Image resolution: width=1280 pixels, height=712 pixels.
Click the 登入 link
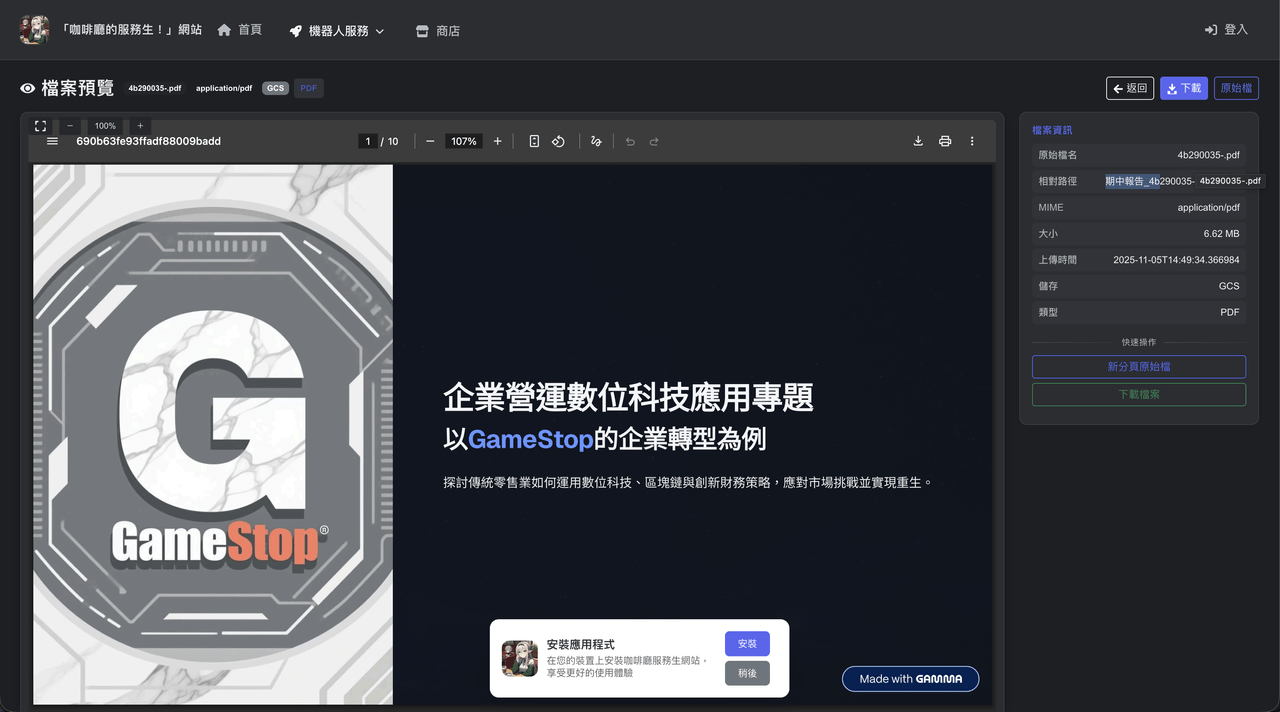[1227, 30]
